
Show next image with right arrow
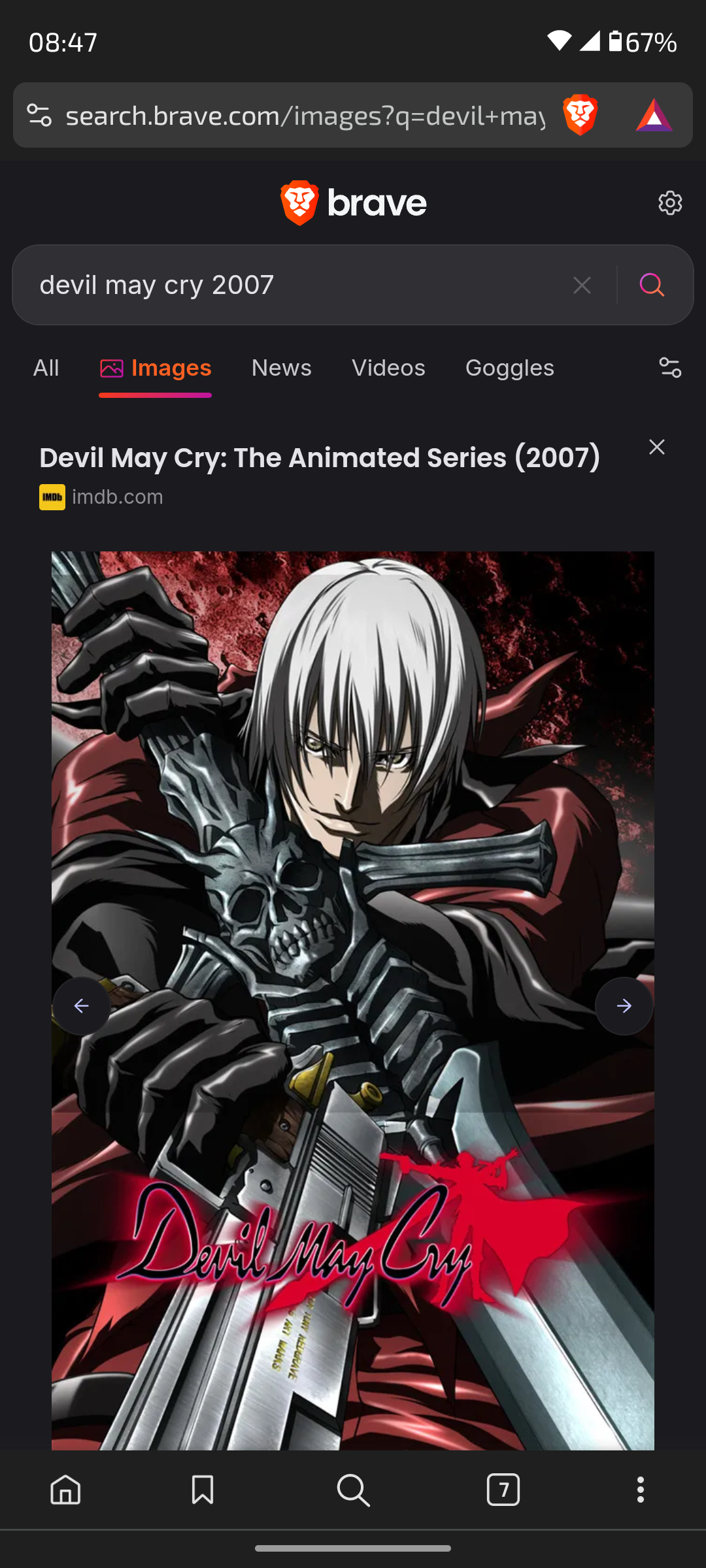click(x=624, y=1006)
